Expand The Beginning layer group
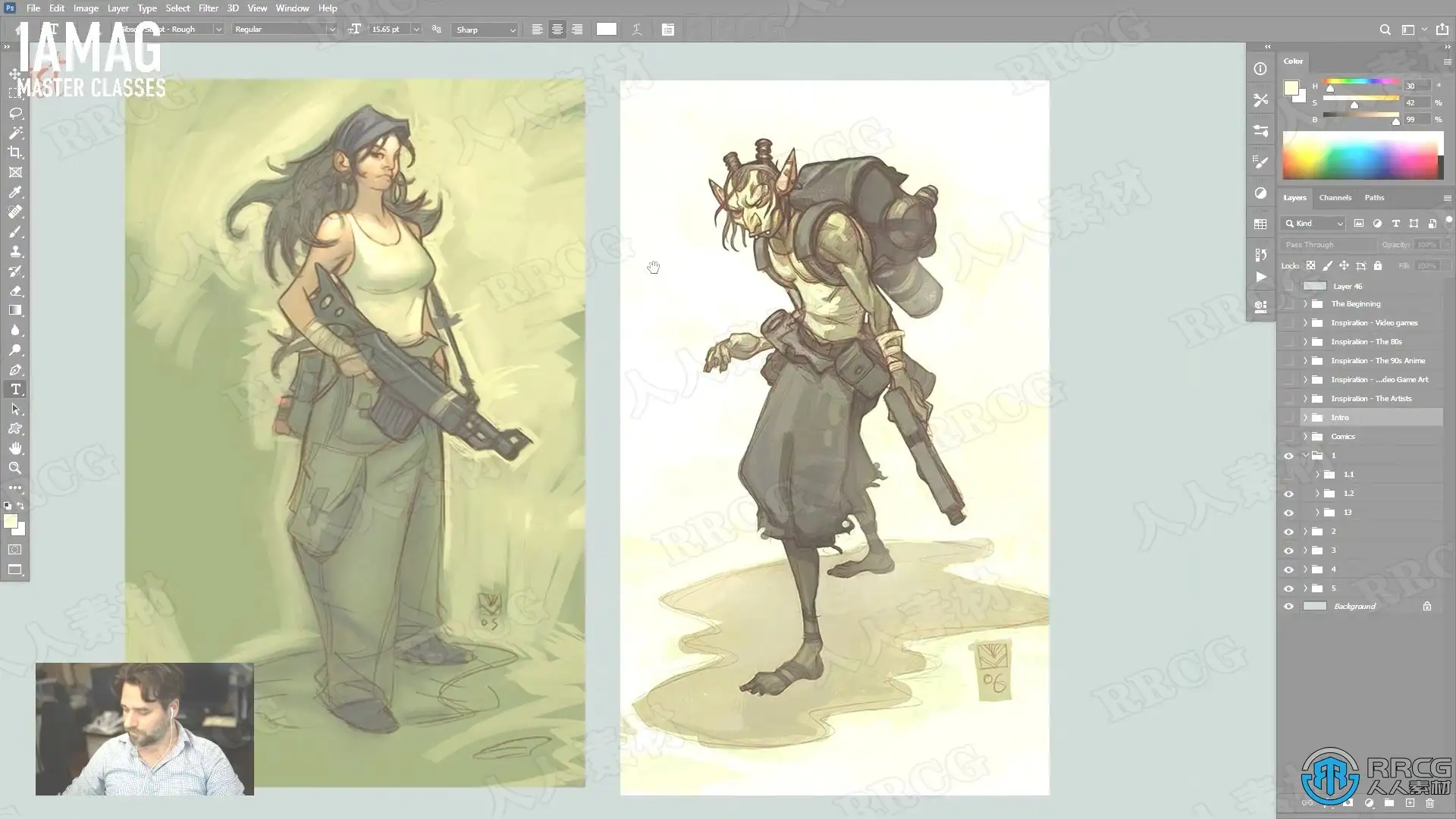 [1305, 304]
